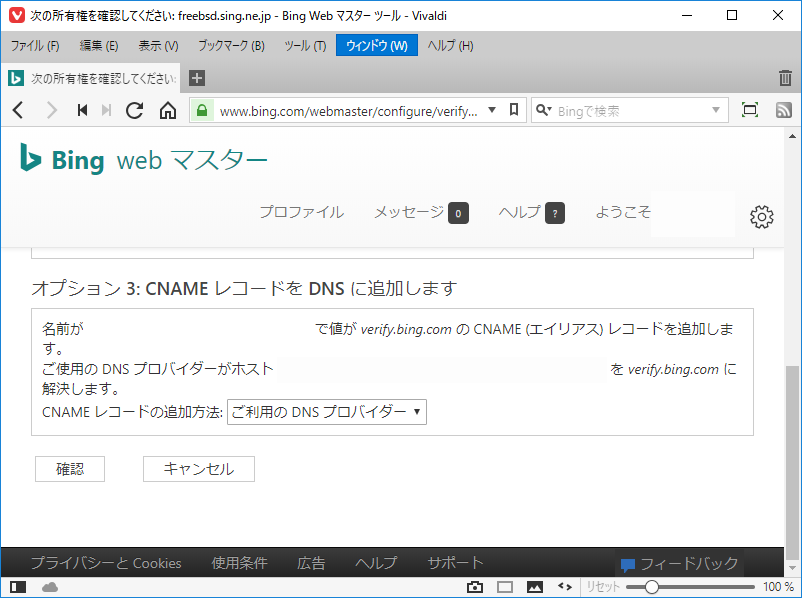Open the 使用条件 footer link
The width and height of the screenshot is (802, 598).
pyautogui.click(x=239, y=563)
